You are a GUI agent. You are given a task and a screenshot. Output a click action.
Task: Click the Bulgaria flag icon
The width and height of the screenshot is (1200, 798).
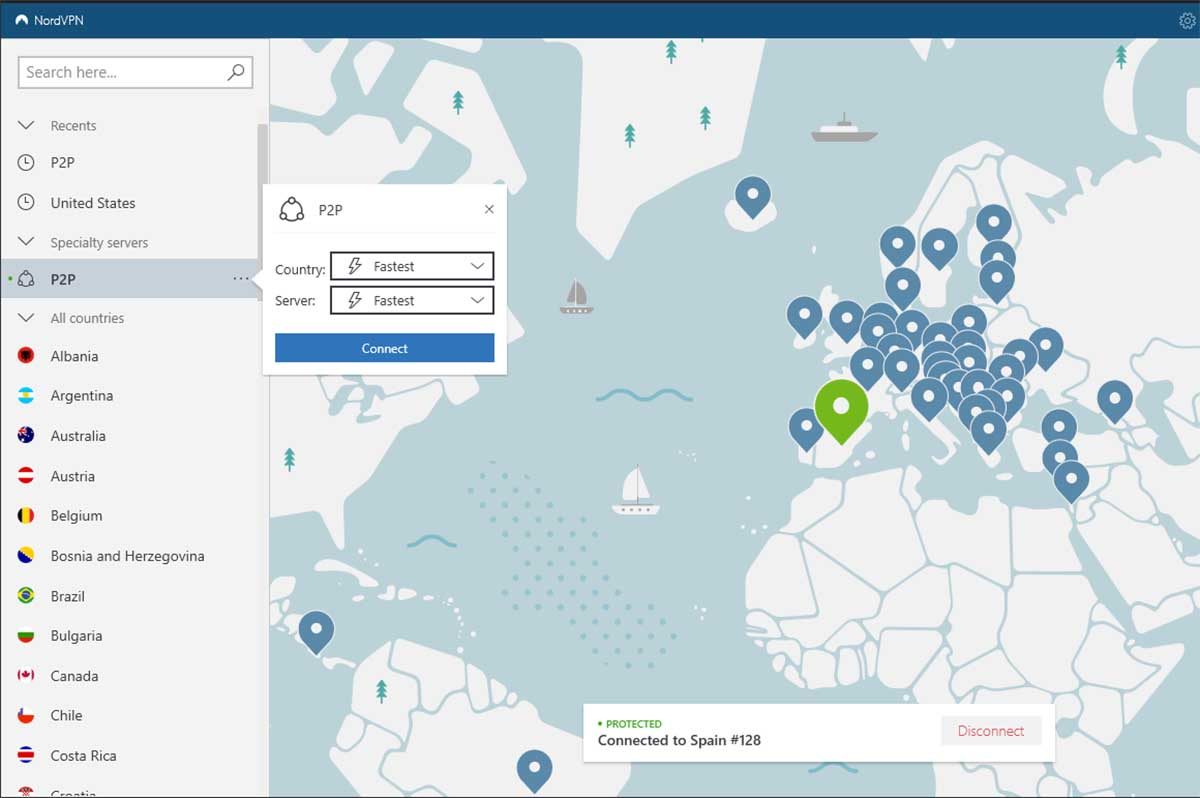point(26,636)
